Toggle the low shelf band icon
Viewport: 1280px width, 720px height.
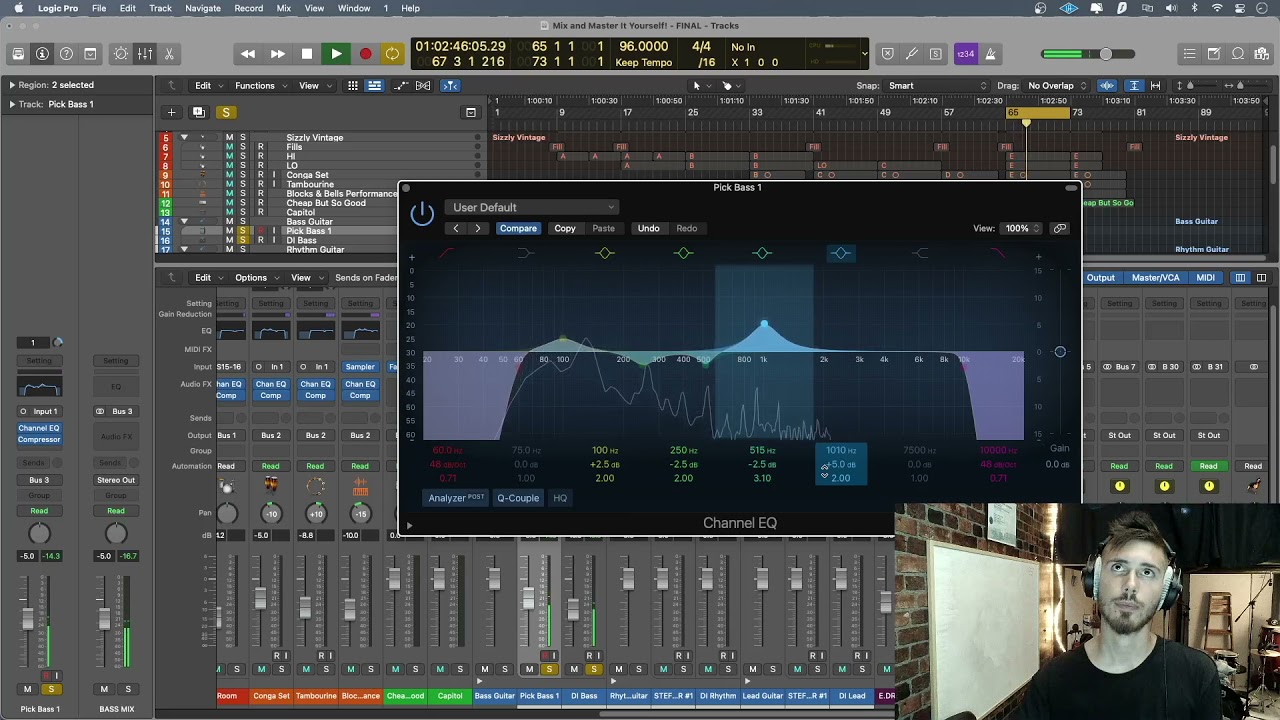(526, 253)
